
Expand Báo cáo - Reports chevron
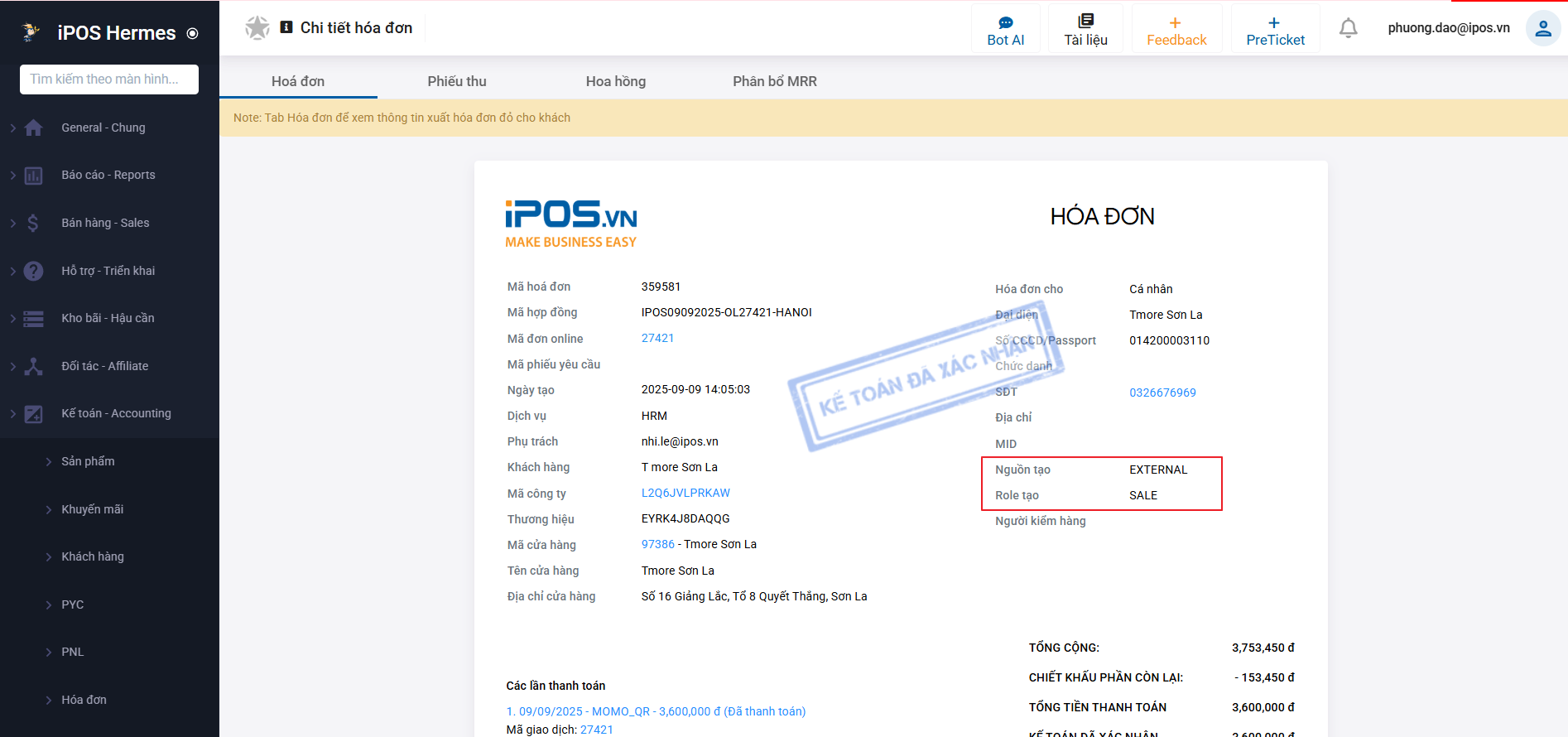13,176
